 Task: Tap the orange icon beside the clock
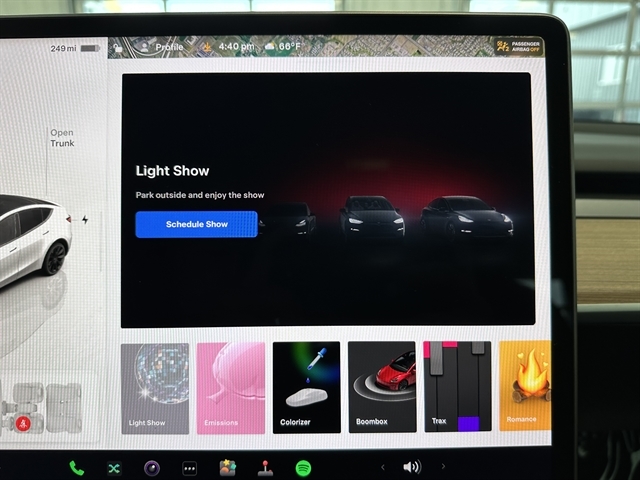pyautogui.click(x=207, y=47)
